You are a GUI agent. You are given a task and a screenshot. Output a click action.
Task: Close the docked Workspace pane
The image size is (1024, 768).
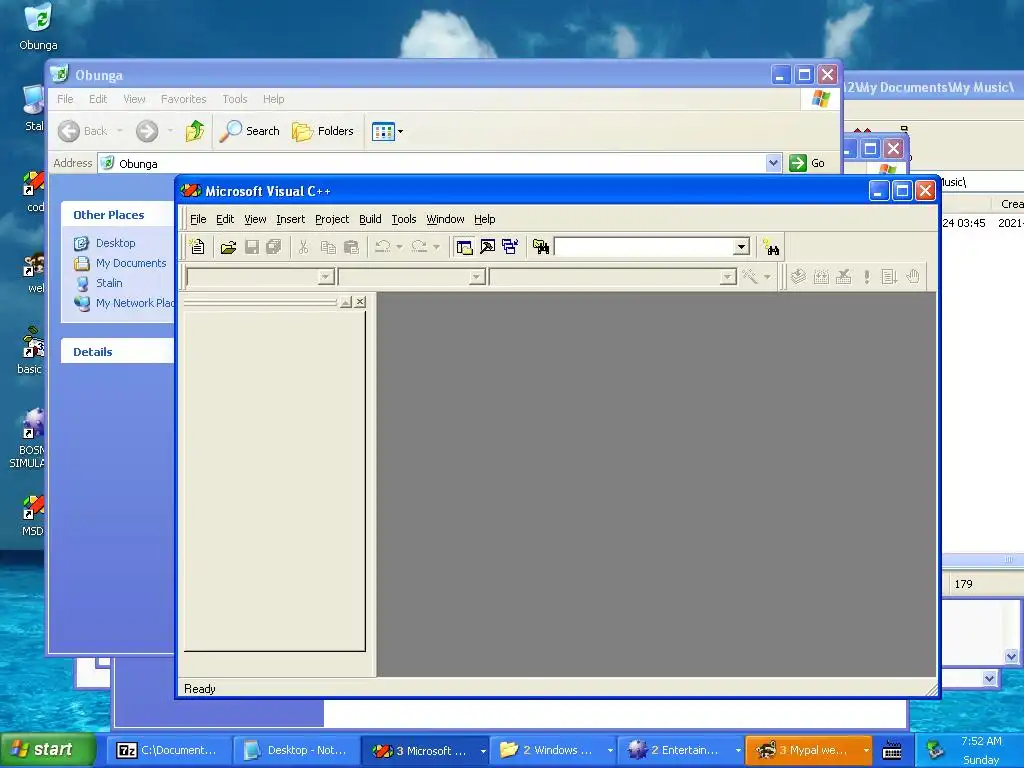coord(360,302)
